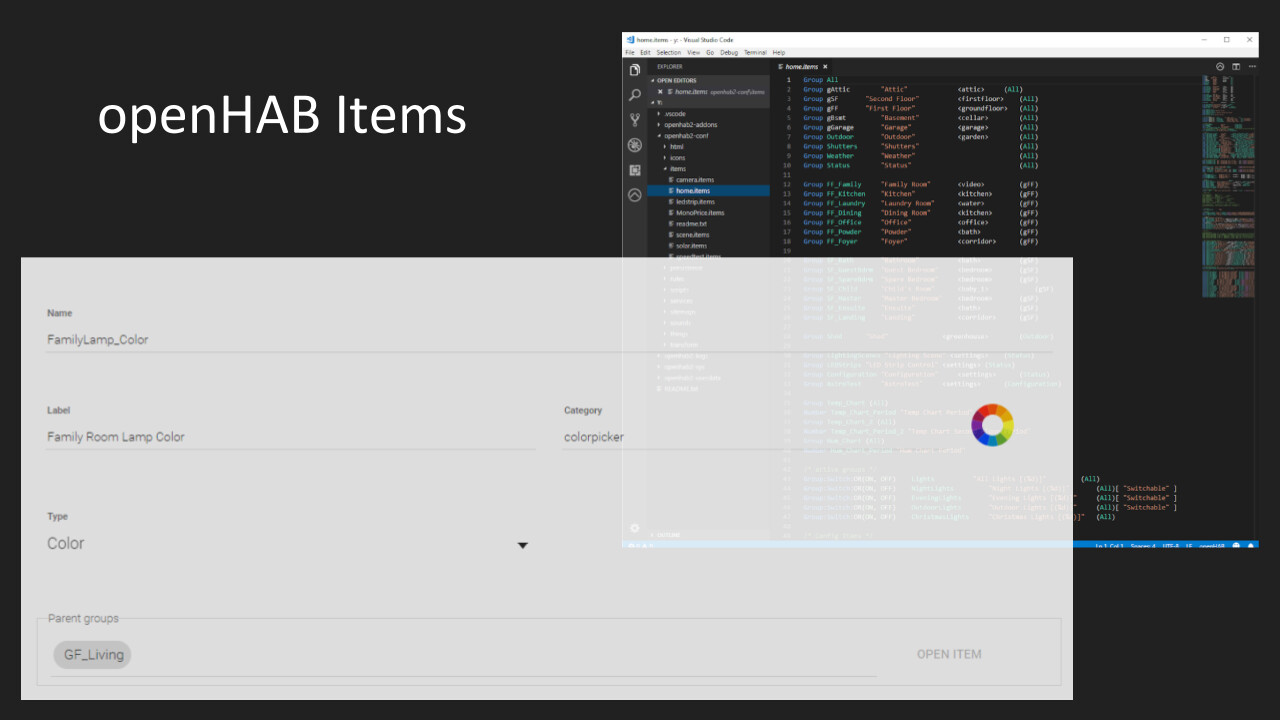Click the colorpicker wheel icon
Image resolution: width=1280 pixels, height=720 pixels.
[x=992, y=425]
